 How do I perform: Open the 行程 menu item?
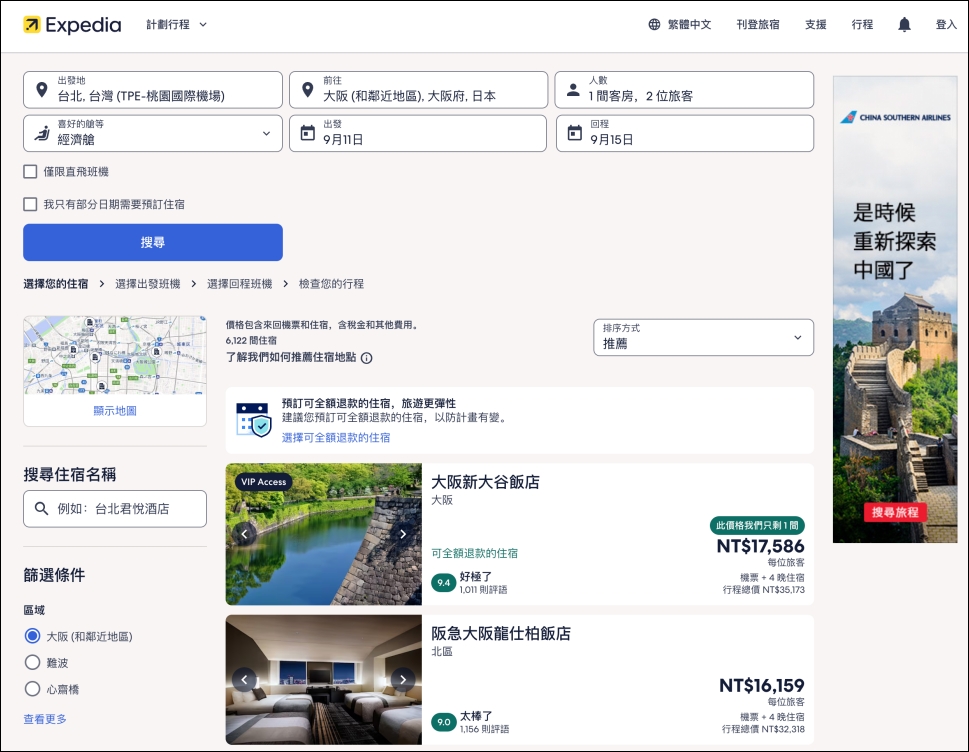pos(861,25)
